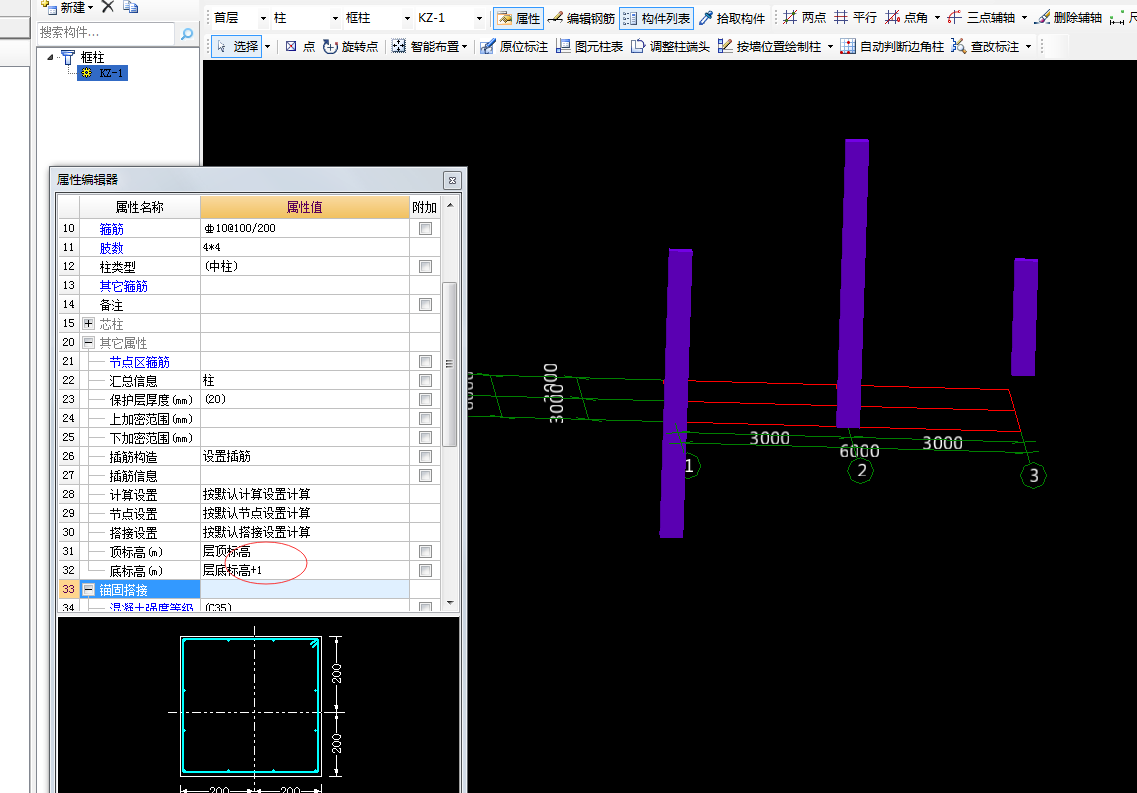
Task: Expand the 芯柱 property group
Action: pos(88,323)
